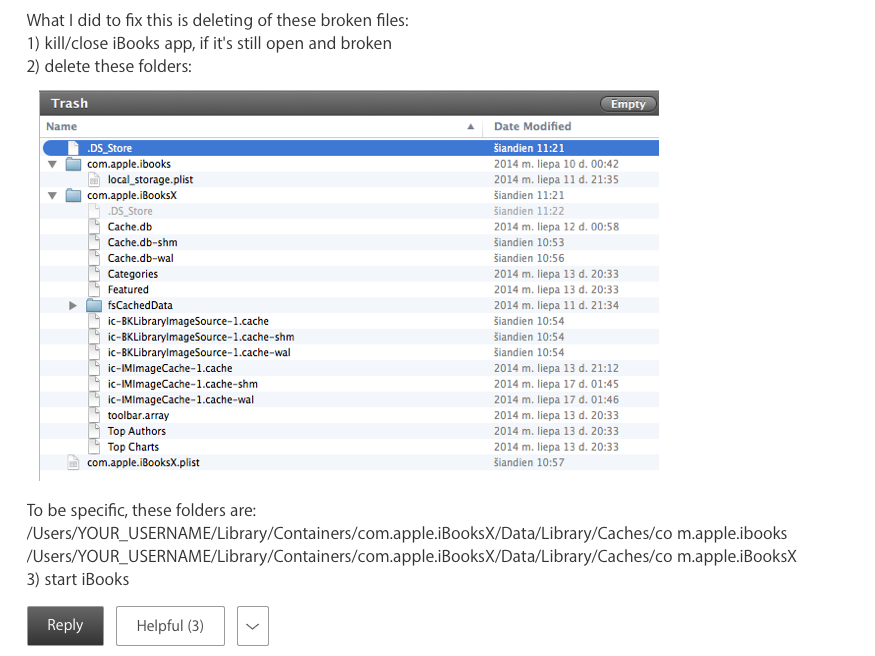This screenshot has width=875, height=656.
Task: Select the Categories file name
Action: click(x=133, y=274)
